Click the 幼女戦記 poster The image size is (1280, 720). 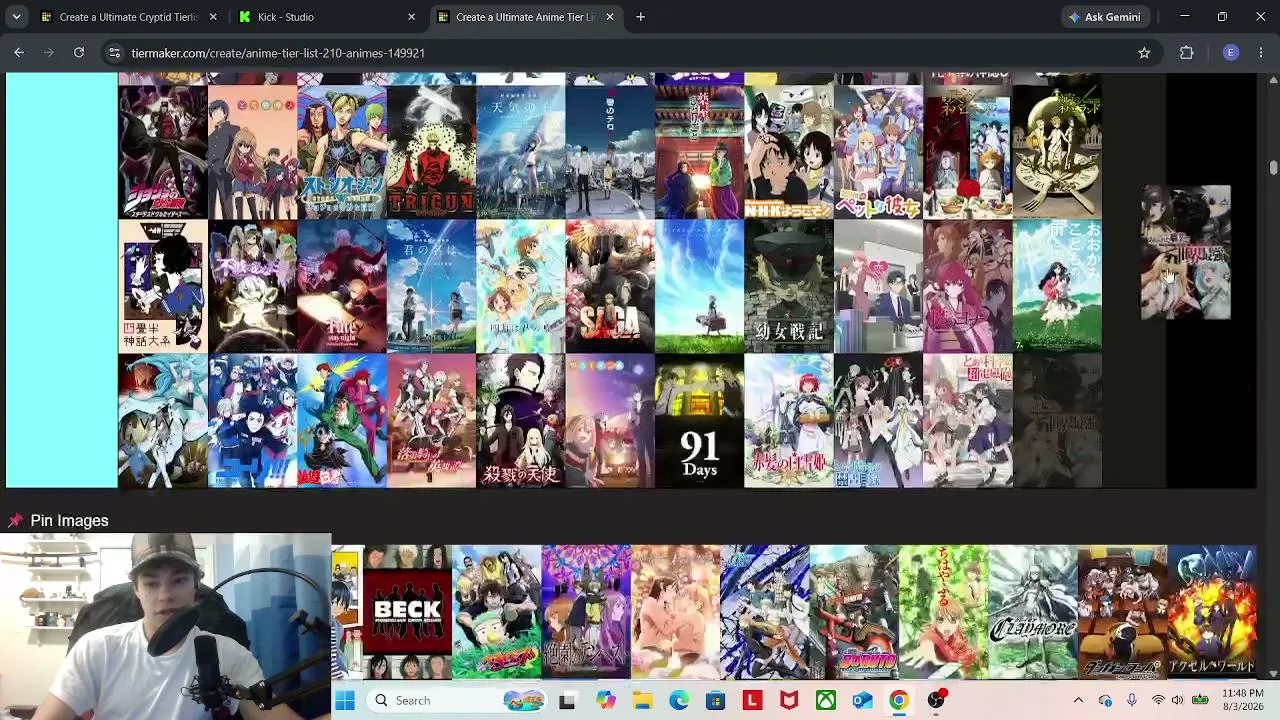tap(789, 287)
